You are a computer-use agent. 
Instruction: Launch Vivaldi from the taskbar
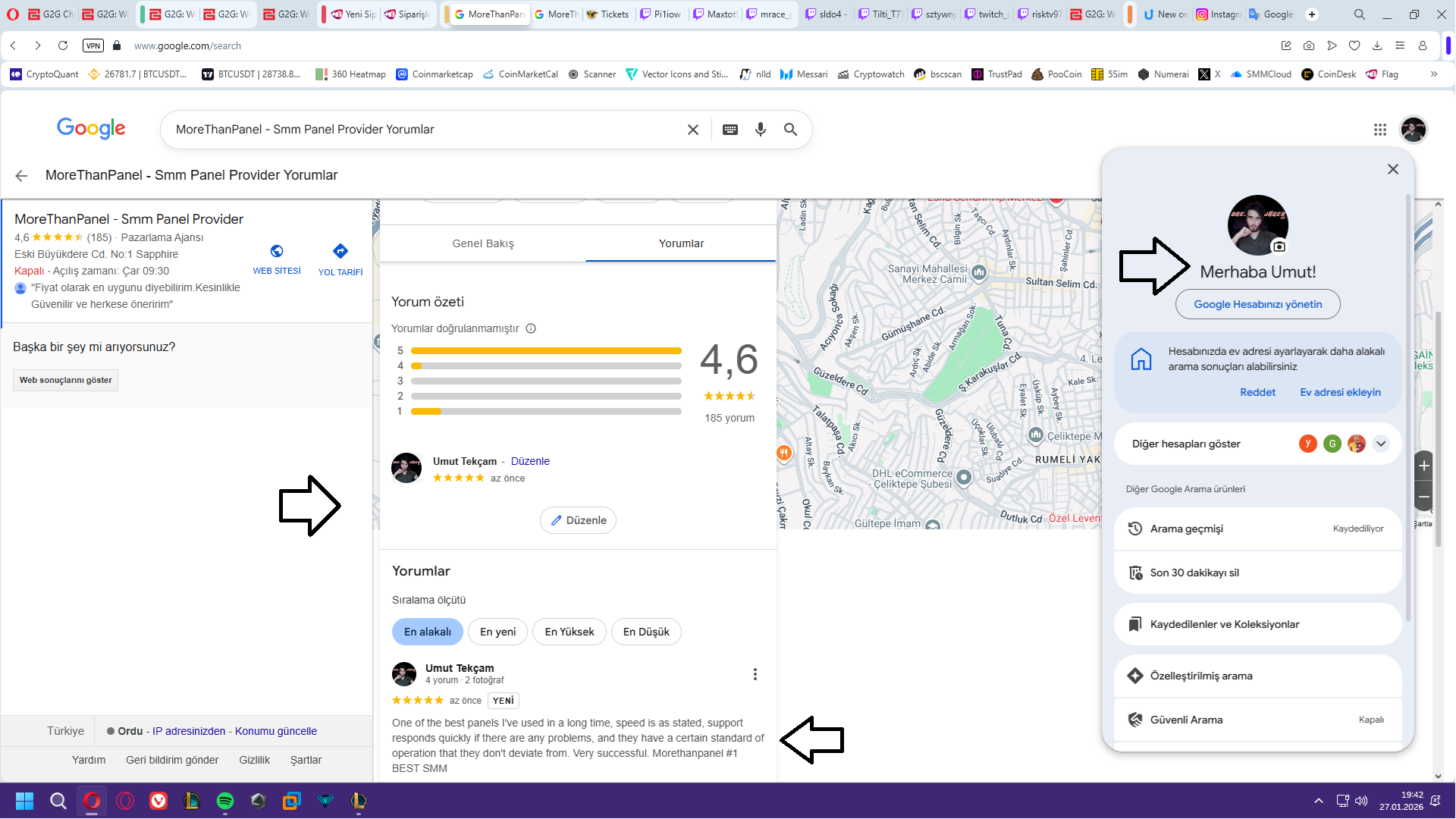click(x=158, y=801)
